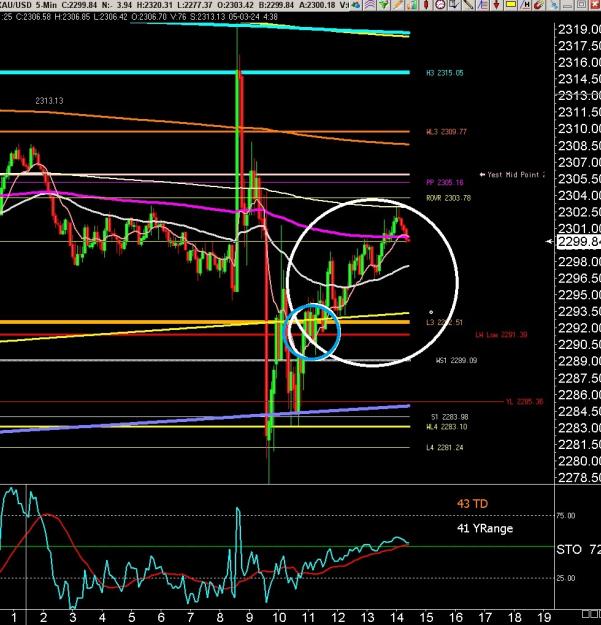Click the blue chain link icon
The height and width of the screenshot is (625, 601).
[554, 5]
